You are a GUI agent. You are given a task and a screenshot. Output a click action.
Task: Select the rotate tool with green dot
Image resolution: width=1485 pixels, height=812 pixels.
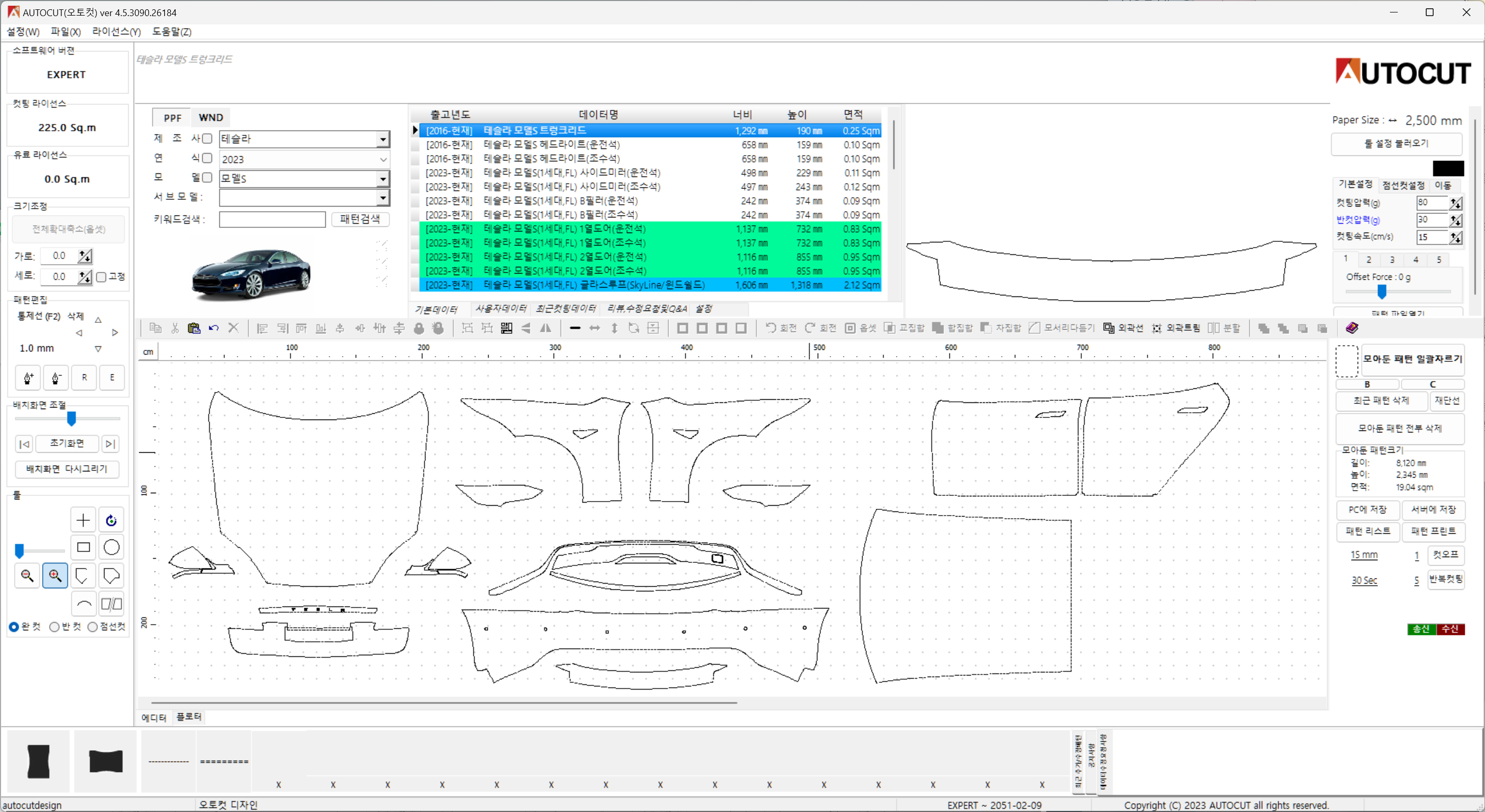(111, 520)
